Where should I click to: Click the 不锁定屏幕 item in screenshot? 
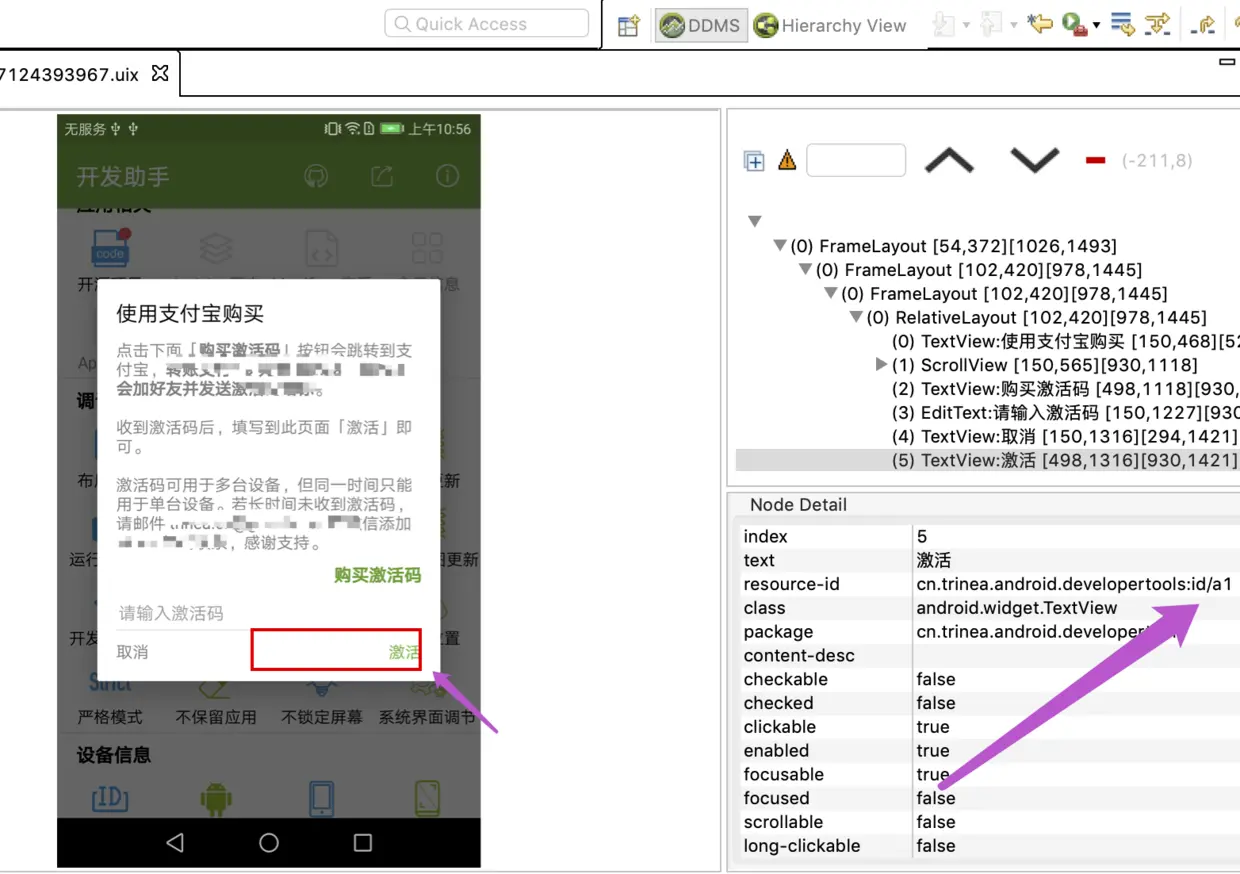coord(322,717)
